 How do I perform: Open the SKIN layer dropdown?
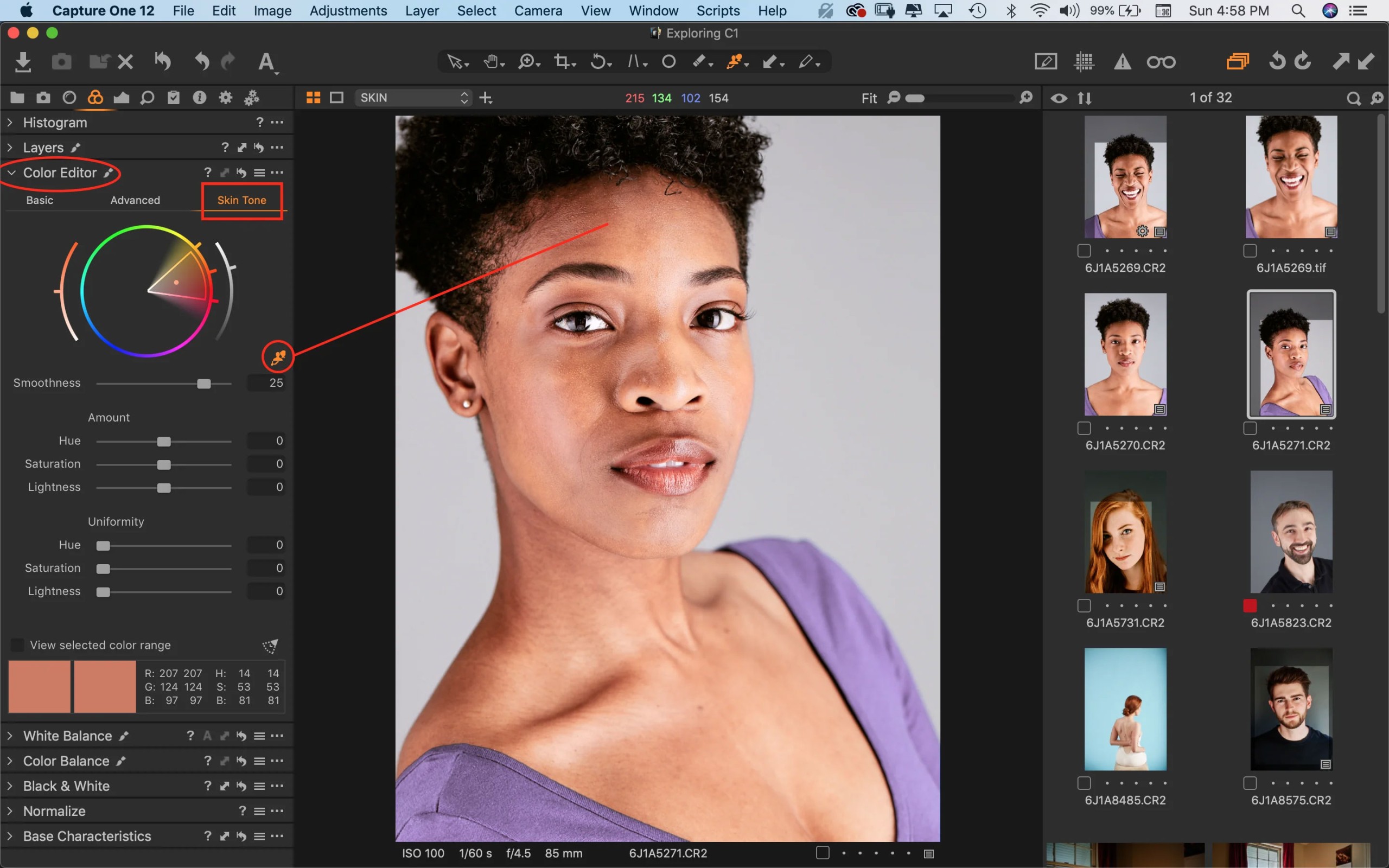coord(413,98)
